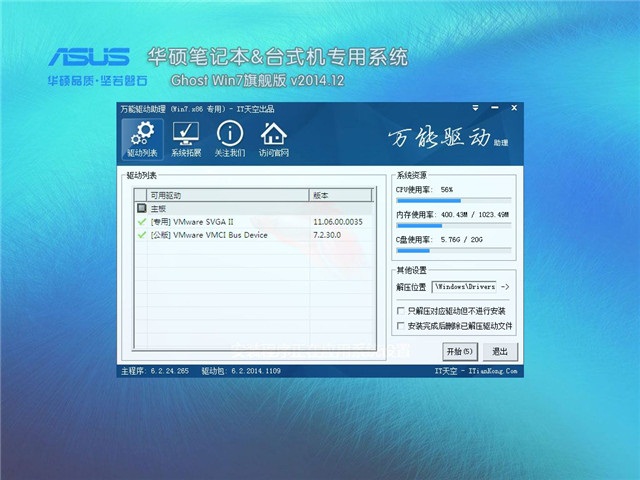Toggle the green check for VMware VMCI Bus Device
Image resolution: width=640 pixels, height=480 pixels.
click(x=141, y=235)
